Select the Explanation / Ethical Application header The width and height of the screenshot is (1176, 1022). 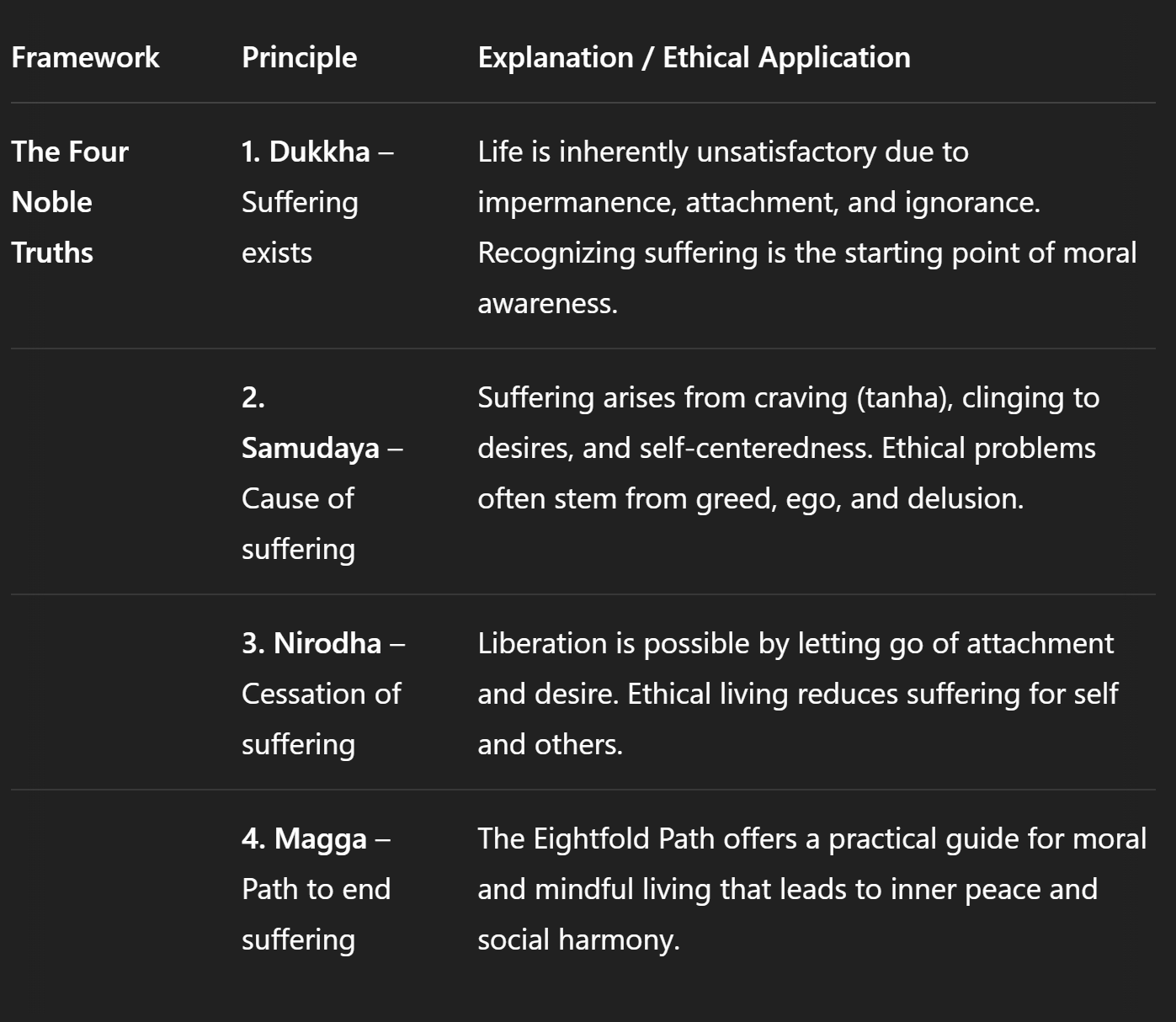point(694,57)
